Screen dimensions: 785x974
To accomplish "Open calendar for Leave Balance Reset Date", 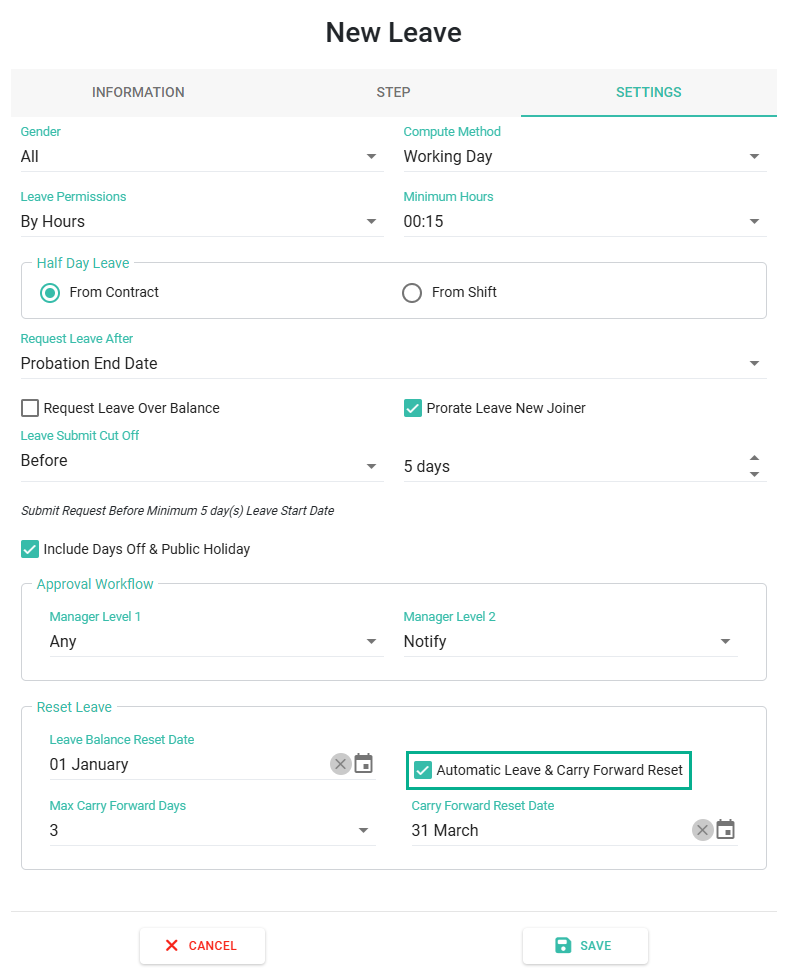I will pyautogui.click(x=364, y=764).
